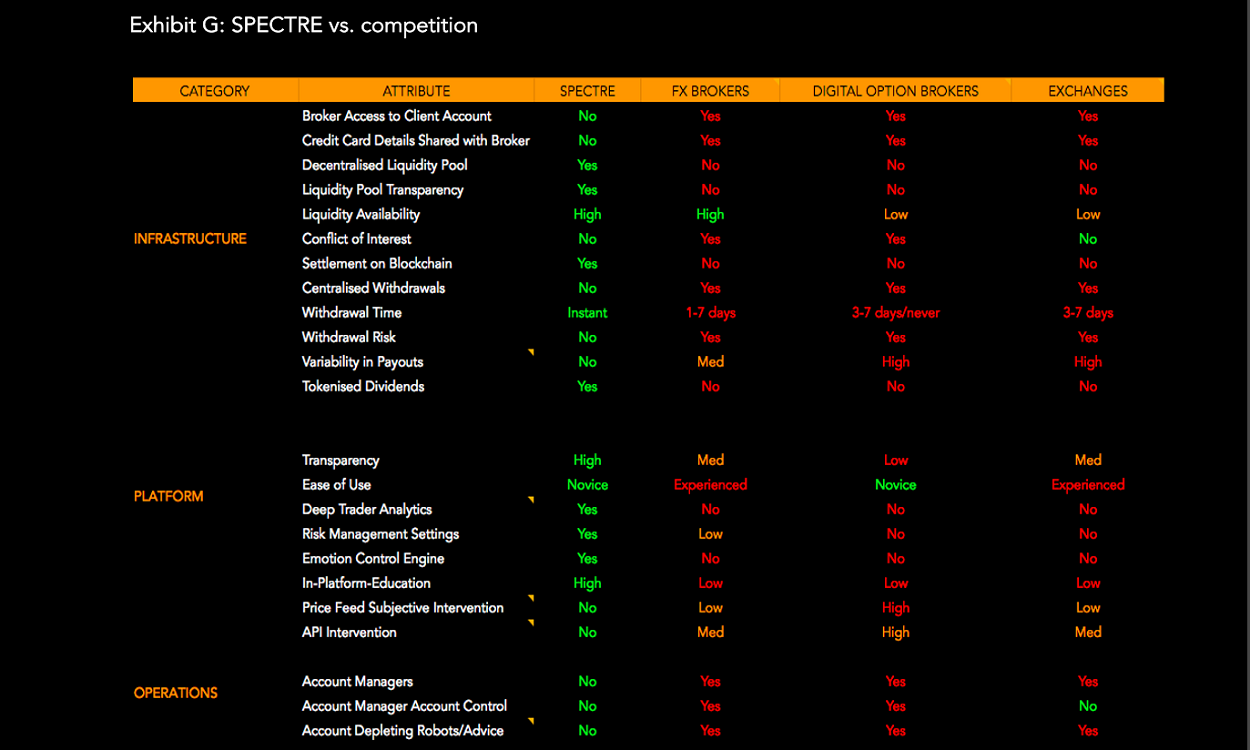Click the EXCHANGES column header
The width and height of the screenshot is (1250, 750).
tap(1088, 91)
